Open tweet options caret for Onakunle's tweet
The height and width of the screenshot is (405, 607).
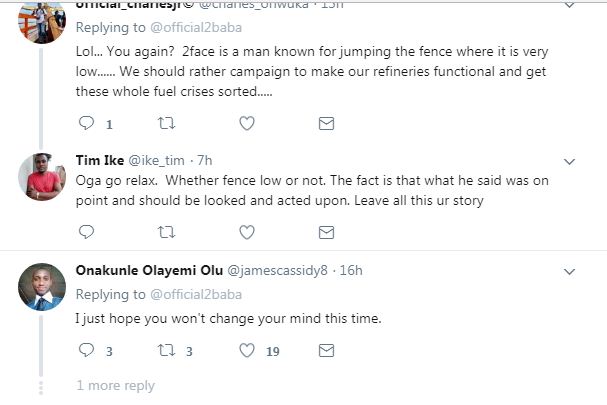point(571,271)
